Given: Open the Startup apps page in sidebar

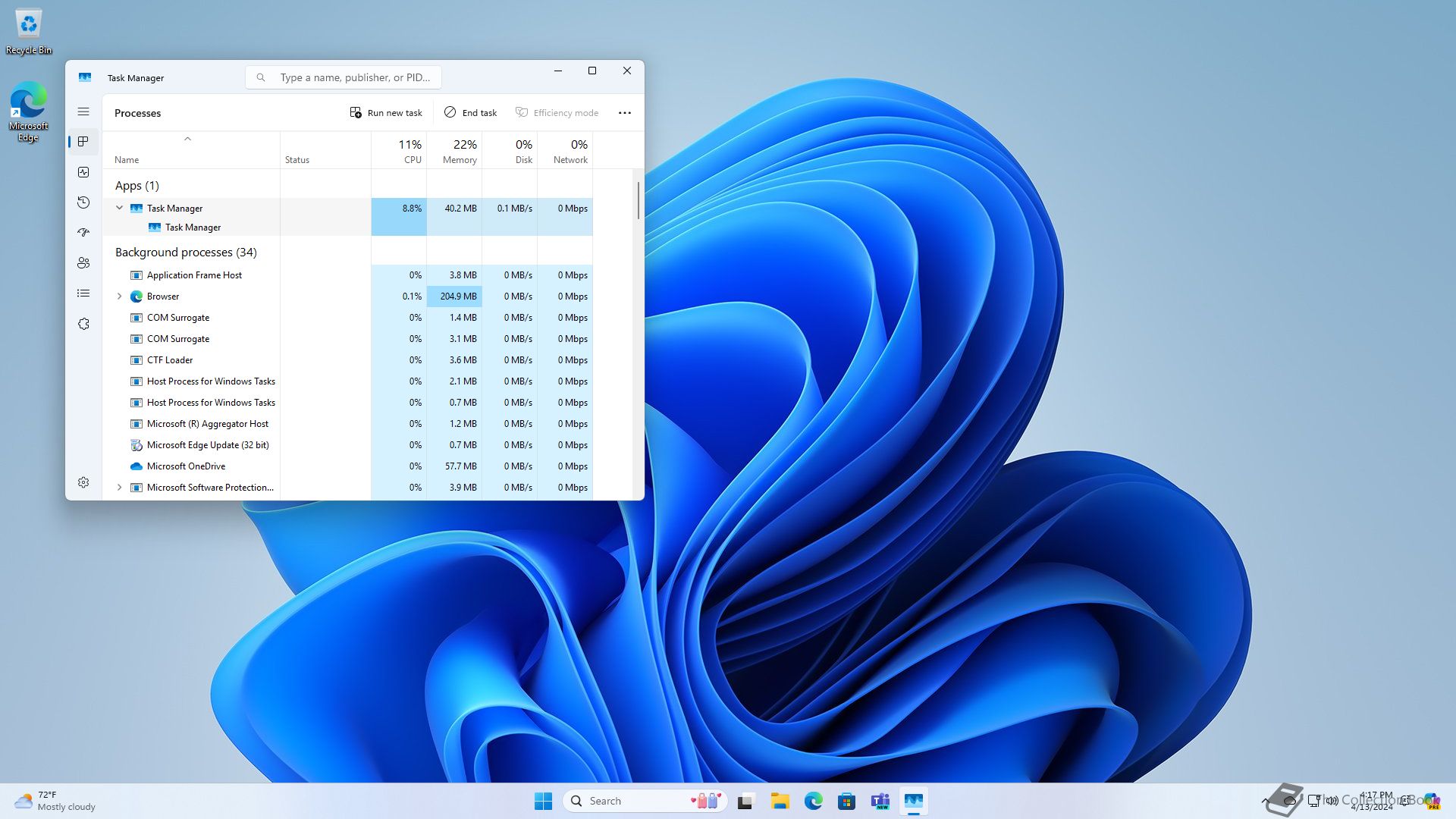Looking at the screenshot, I should click(x=83, y=233).
